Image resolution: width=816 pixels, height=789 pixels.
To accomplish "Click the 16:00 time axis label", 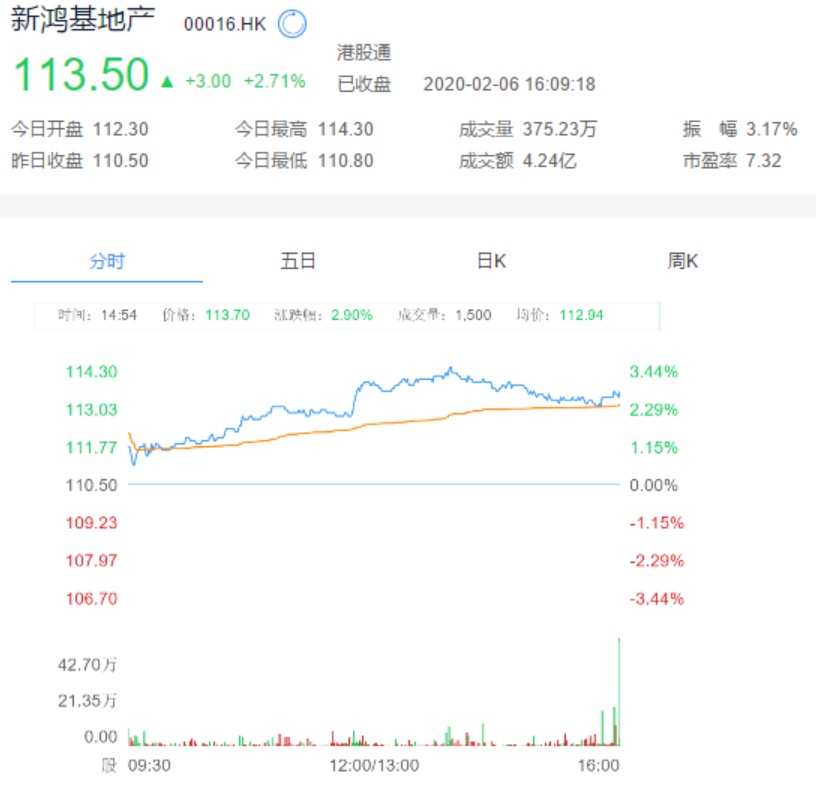I will click(x=599, y=766).
